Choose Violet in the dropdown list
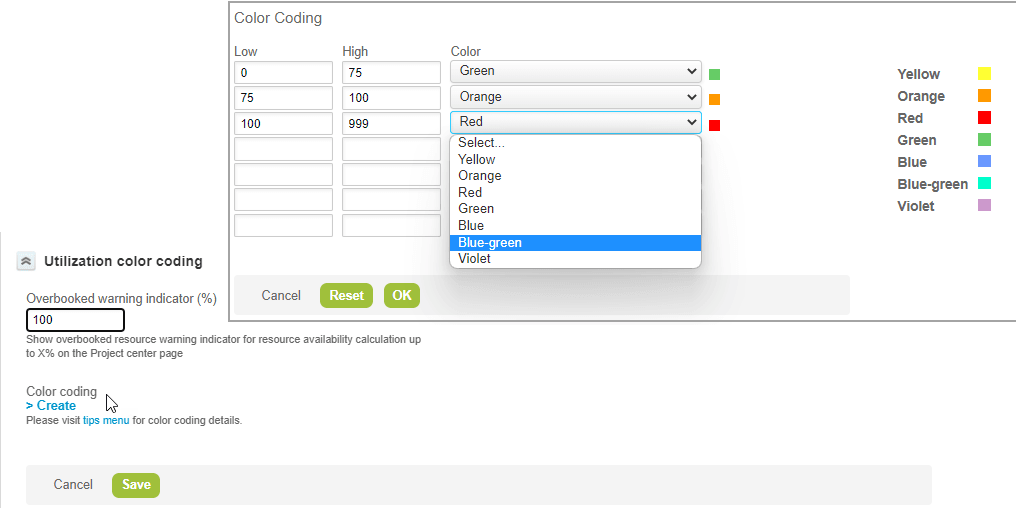Image resolution: width=1016 pixels, height=508 pixels. pyautogui.click(x=575, y=259)
